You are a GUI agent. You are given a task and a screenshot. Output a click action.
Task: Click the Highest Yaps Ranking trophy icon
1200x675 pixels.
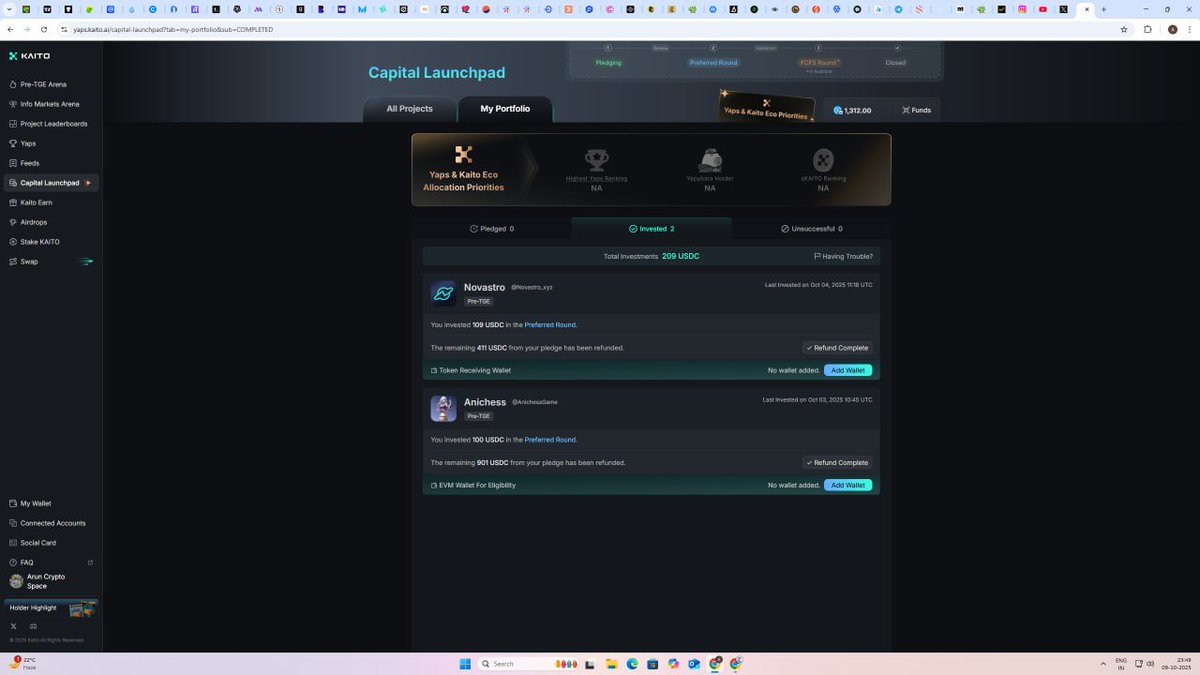(x=597, y=159)
